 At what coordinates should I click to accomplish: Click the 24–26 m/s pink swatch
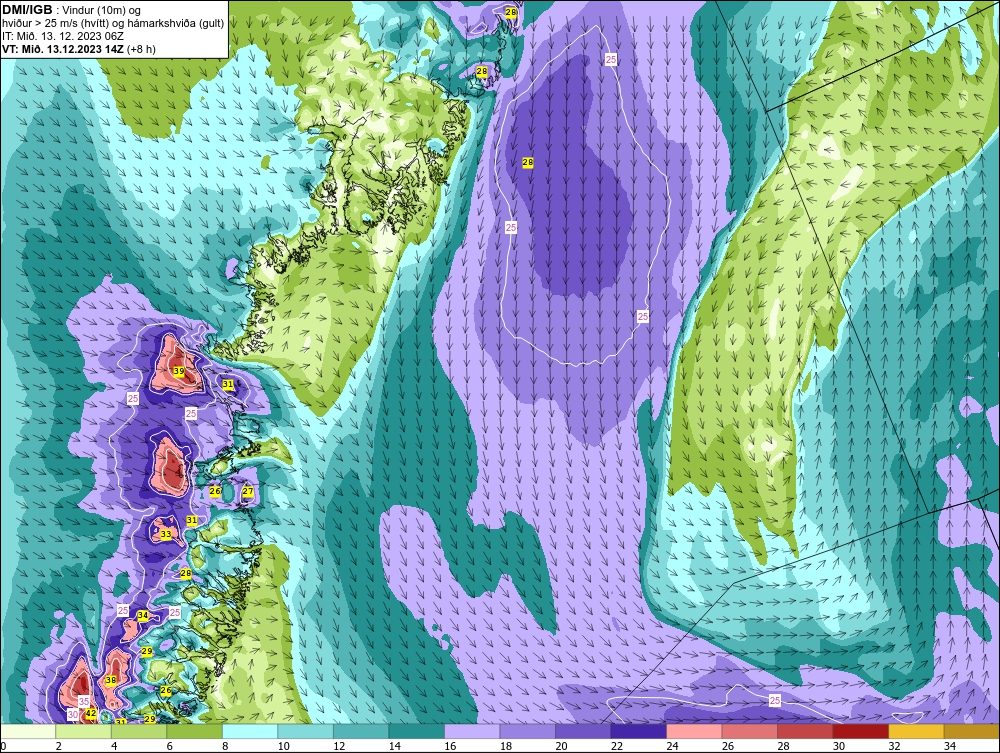pyautogui.click(x=694, y=731)
